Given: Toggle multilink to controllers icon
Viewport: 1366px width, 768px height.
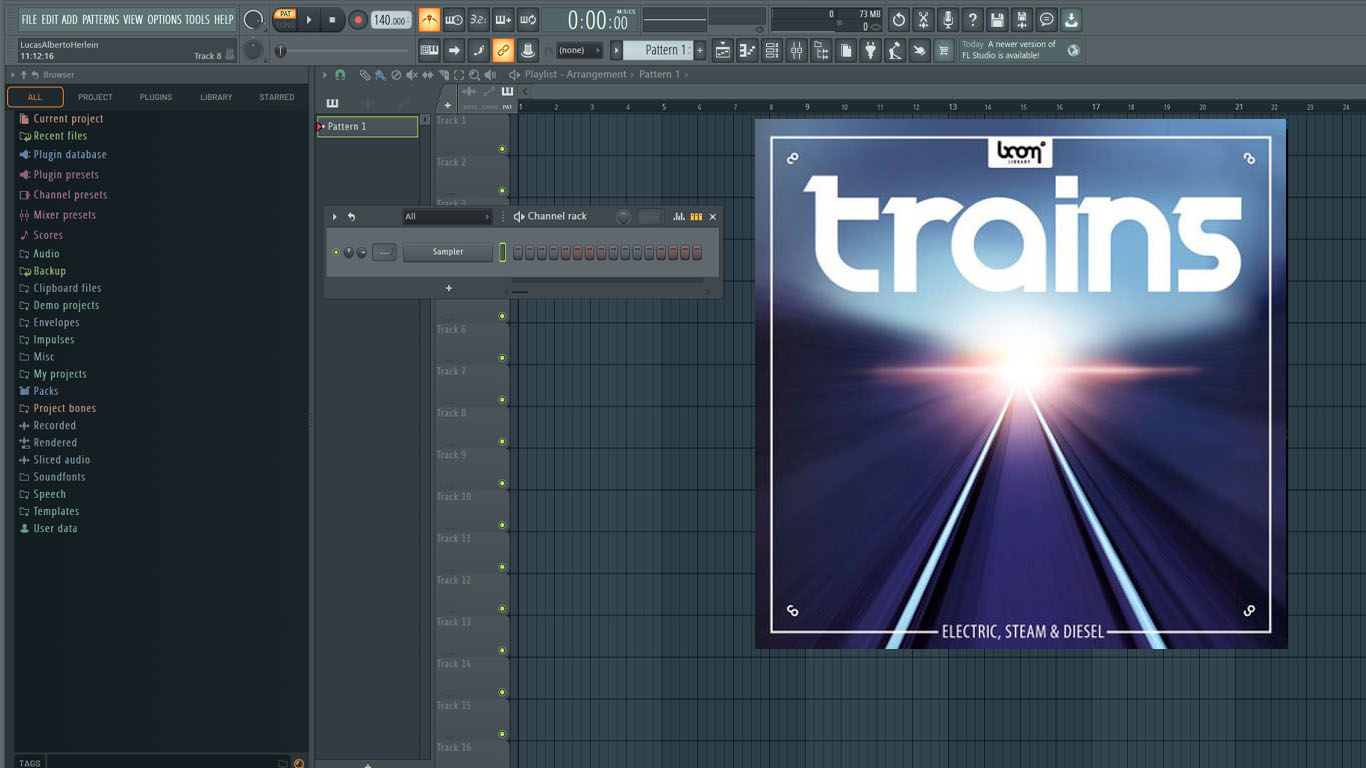Looking at the screenshot, I should point(503,51).
